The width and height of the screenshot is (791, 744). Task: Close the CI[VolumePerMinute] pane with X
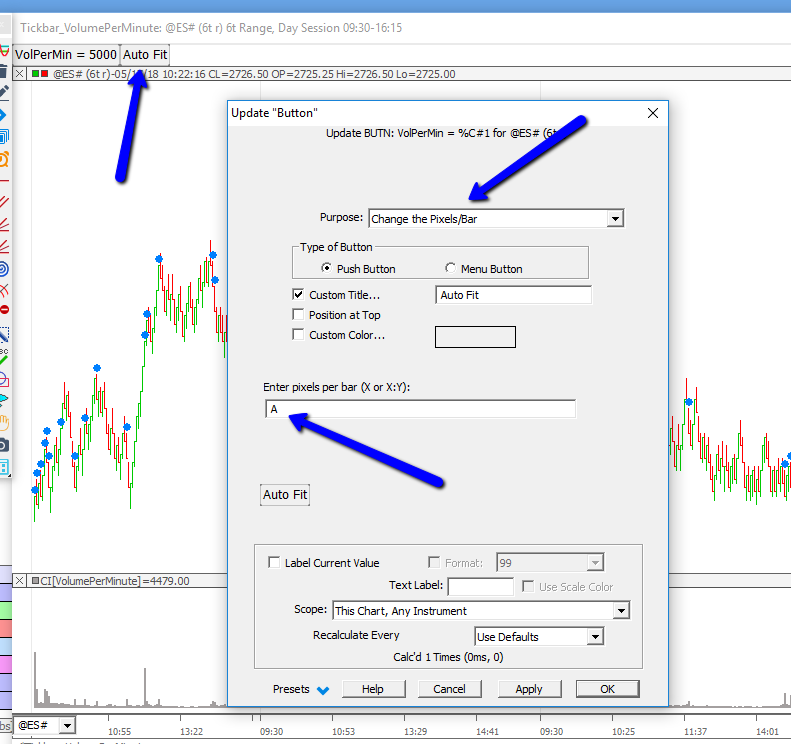(x=19, y=581)
